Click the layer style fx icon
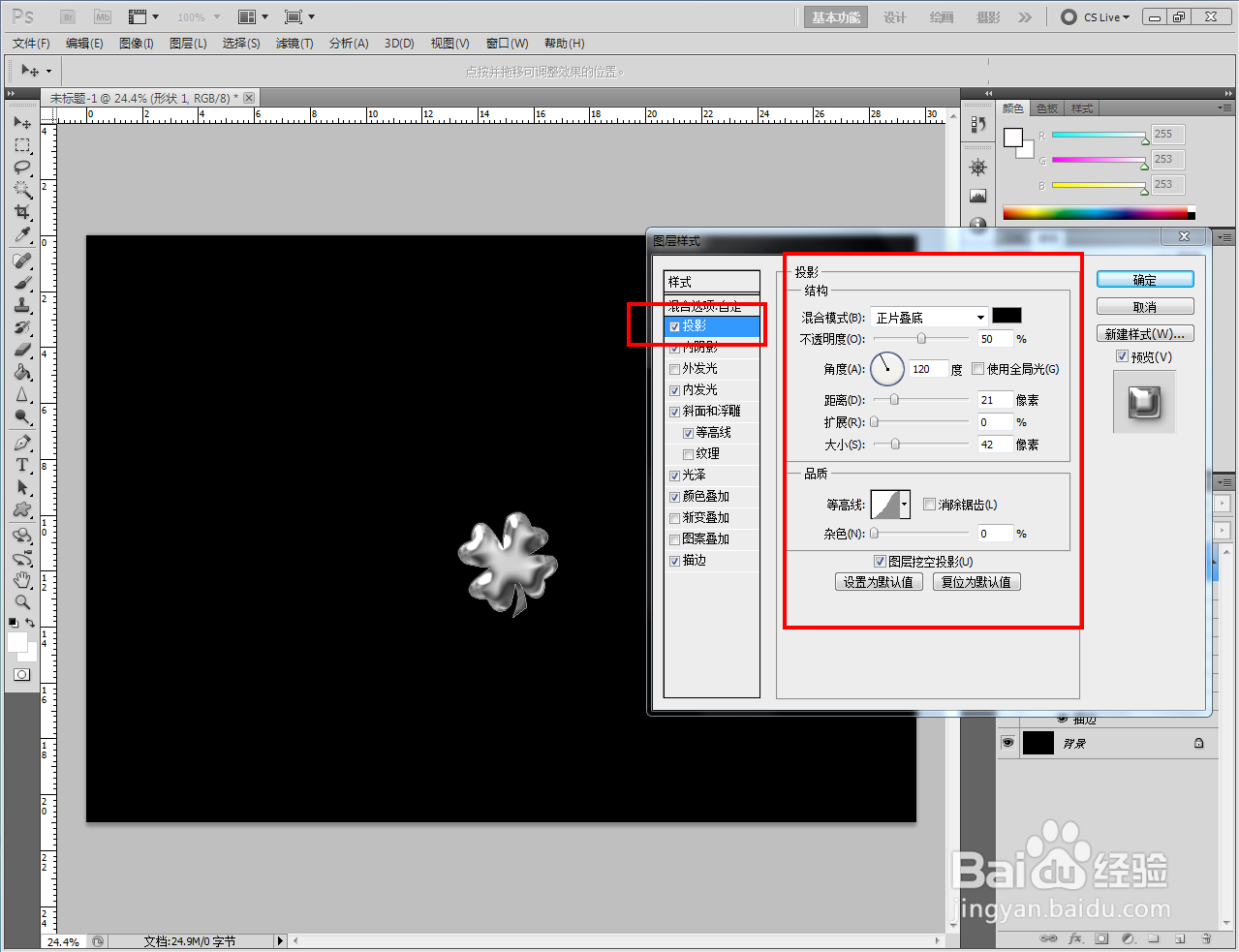This screenshot has height=952, width=1239. pos(1075,938)
